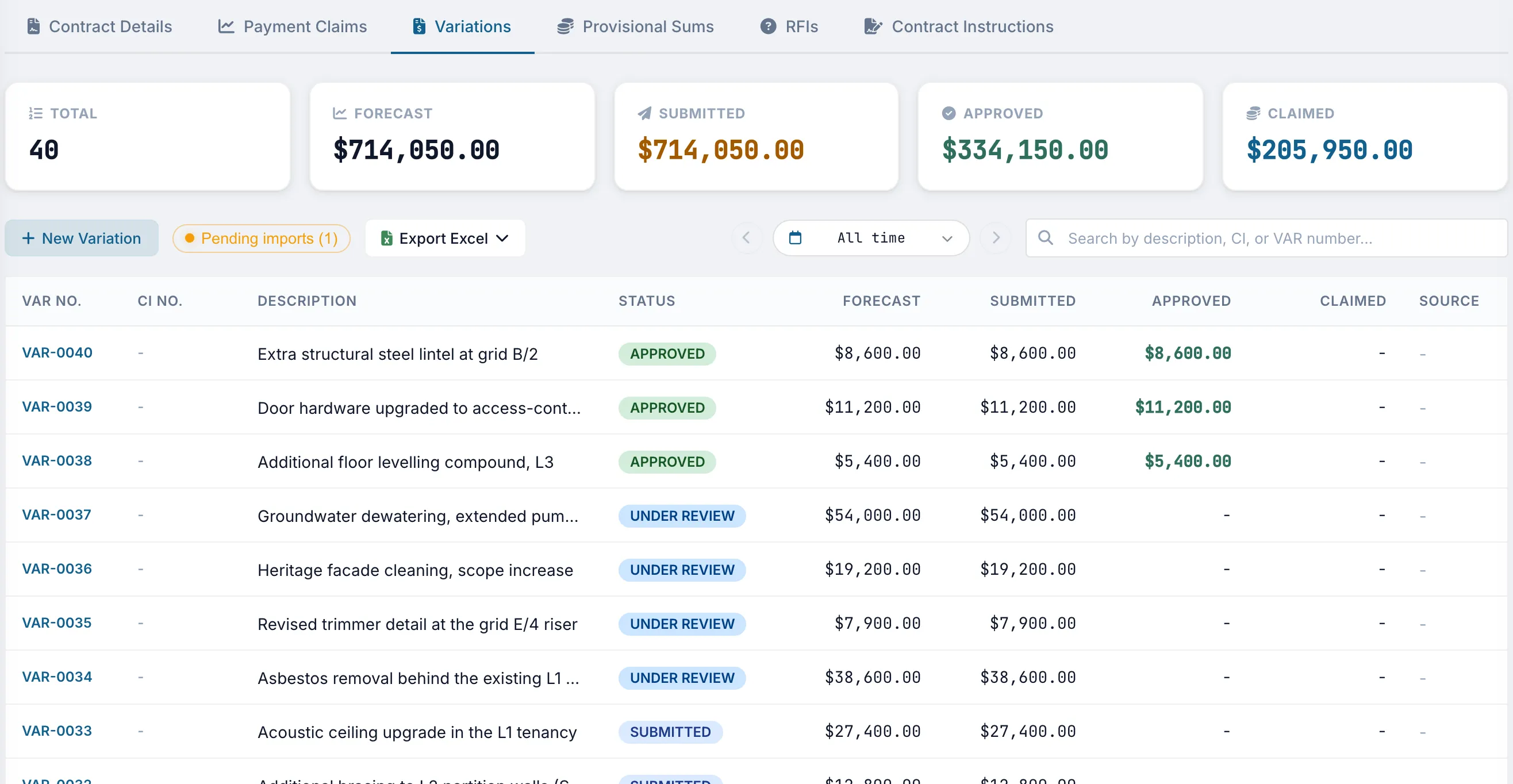The image size is (1513, 784).
Task: Open the Contract Instructions tab
Action: (958, 26)
